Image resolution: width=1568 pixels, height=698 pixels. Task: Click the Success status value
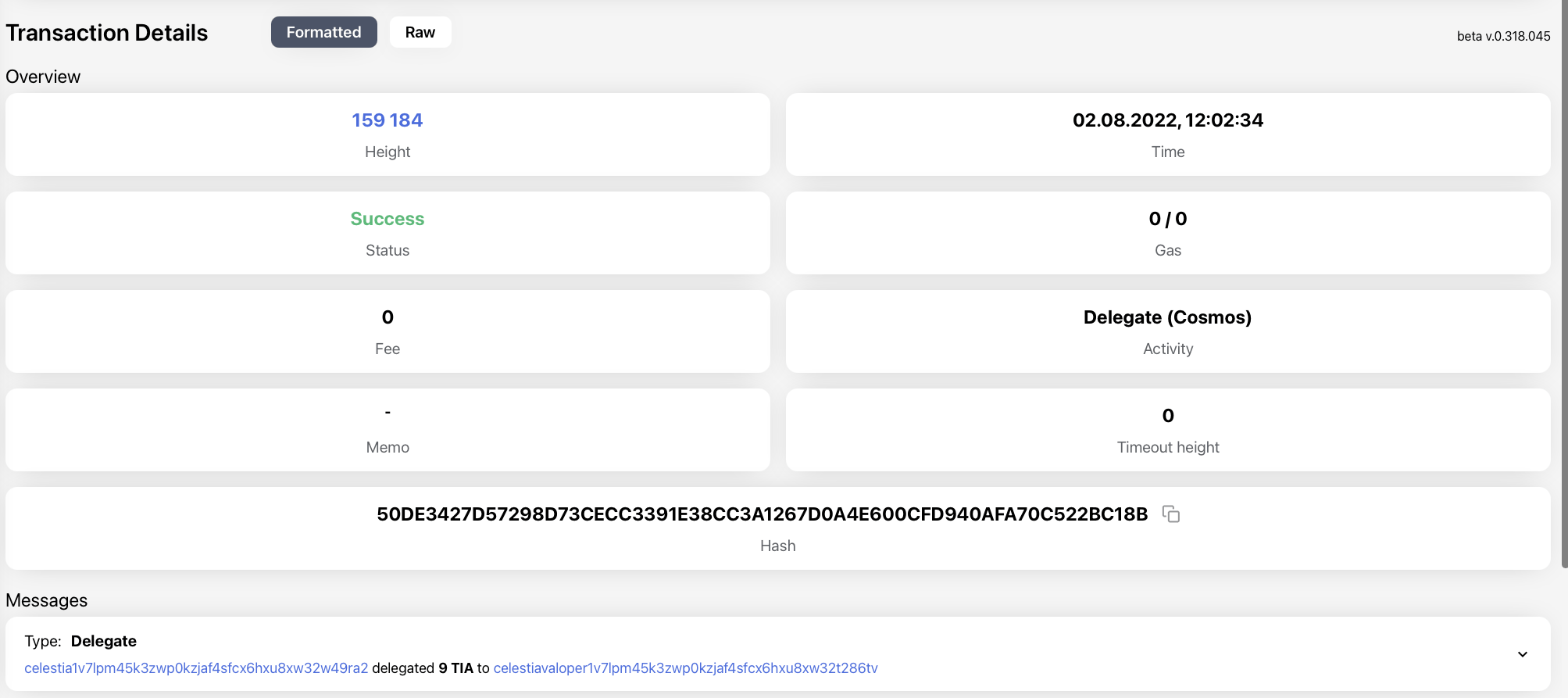click(387, 219)
